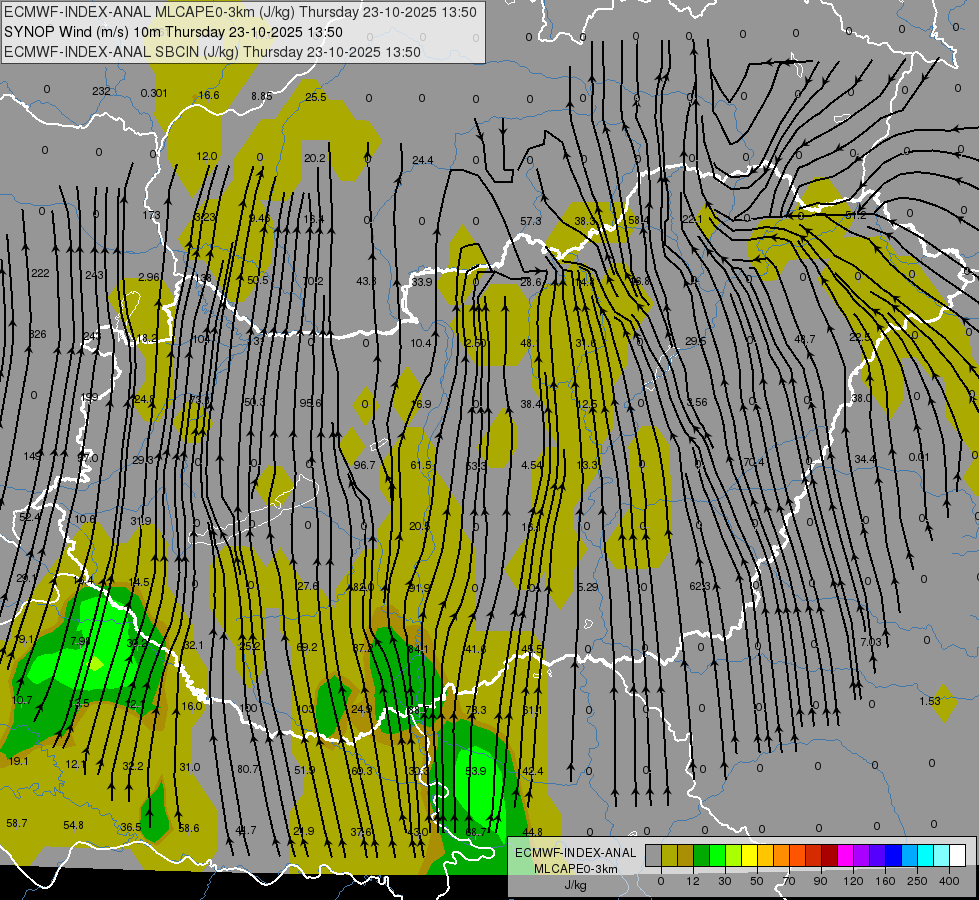
Task: Click the map value '1.53'
Action: [930, 701]
